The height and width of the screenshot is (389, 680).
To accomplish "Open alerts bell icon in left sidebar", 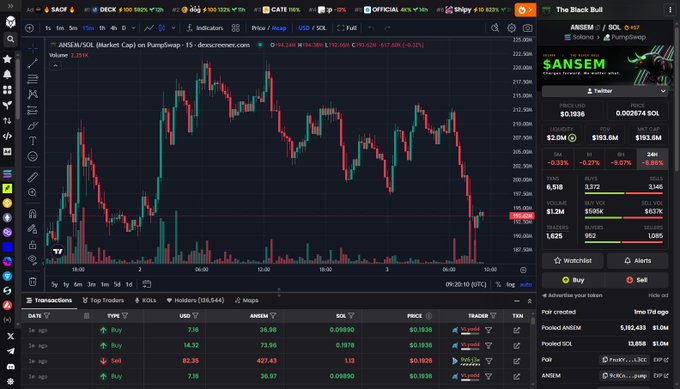I will click(7, 75).
